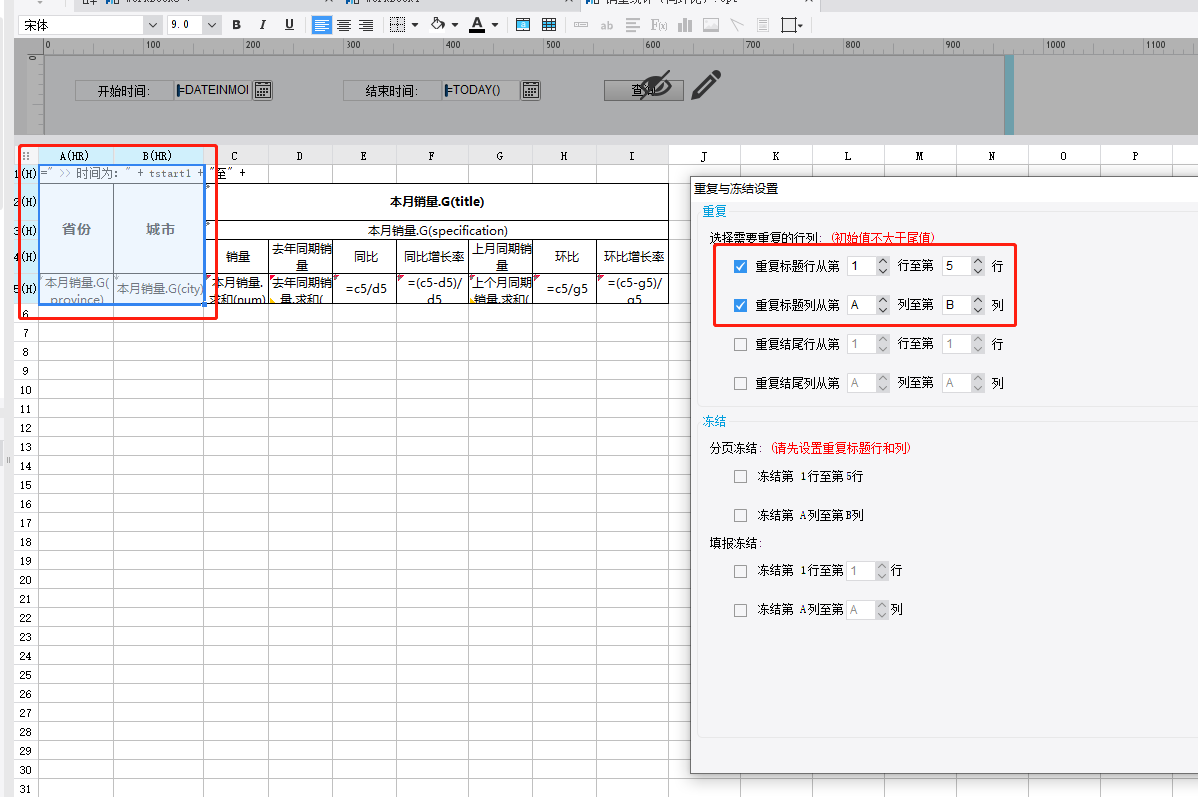The height and width of the screenshot is (797, 1198).
Task: Click the greyed rich text lines icon
Action: (x=633, y=25)
